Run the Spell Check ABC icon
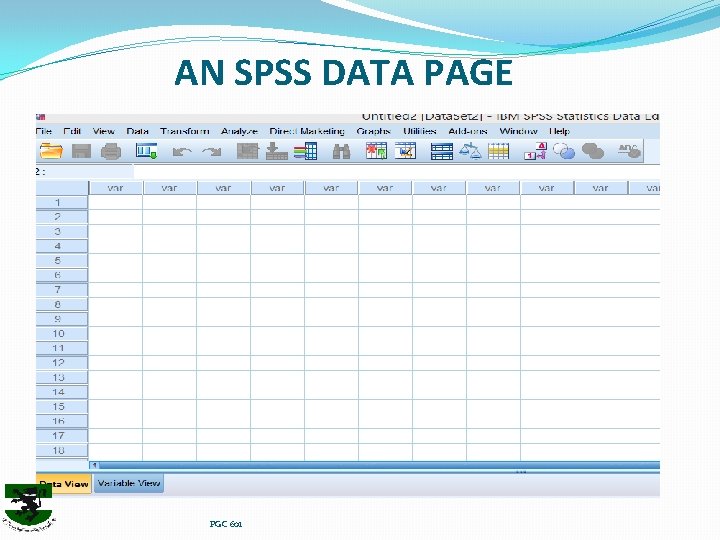This screenshot has width=720, height=540. click(629, 151)
